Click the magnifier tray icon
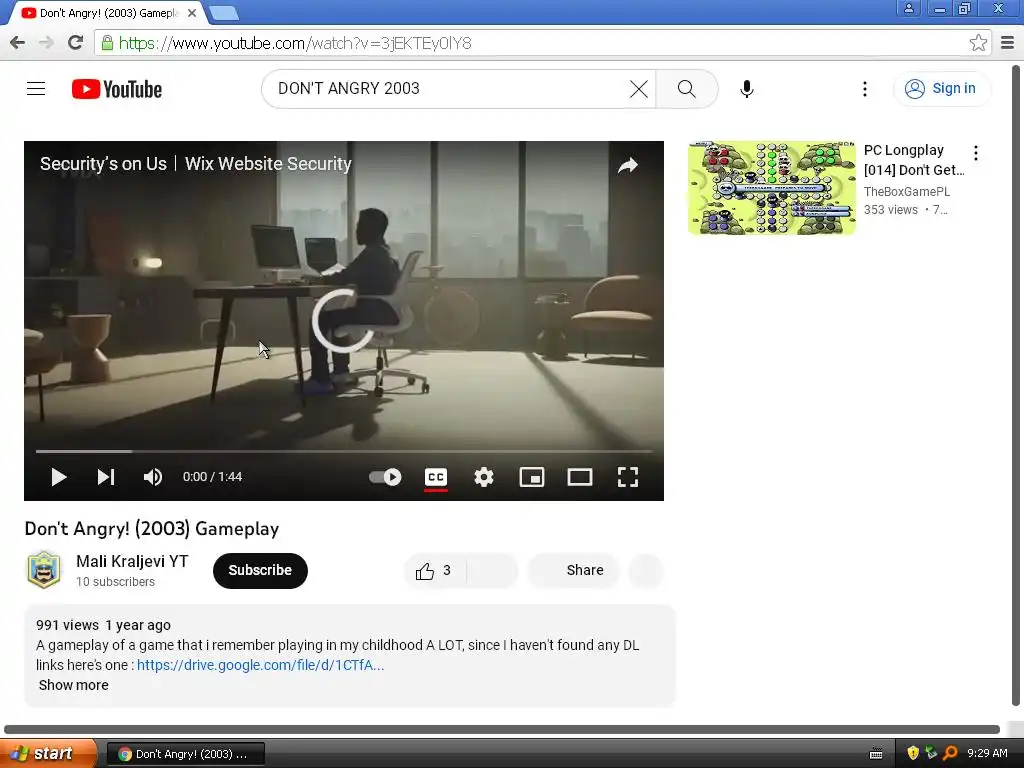Viewport: 1024px width, 768px height. [x=950, y=754]
